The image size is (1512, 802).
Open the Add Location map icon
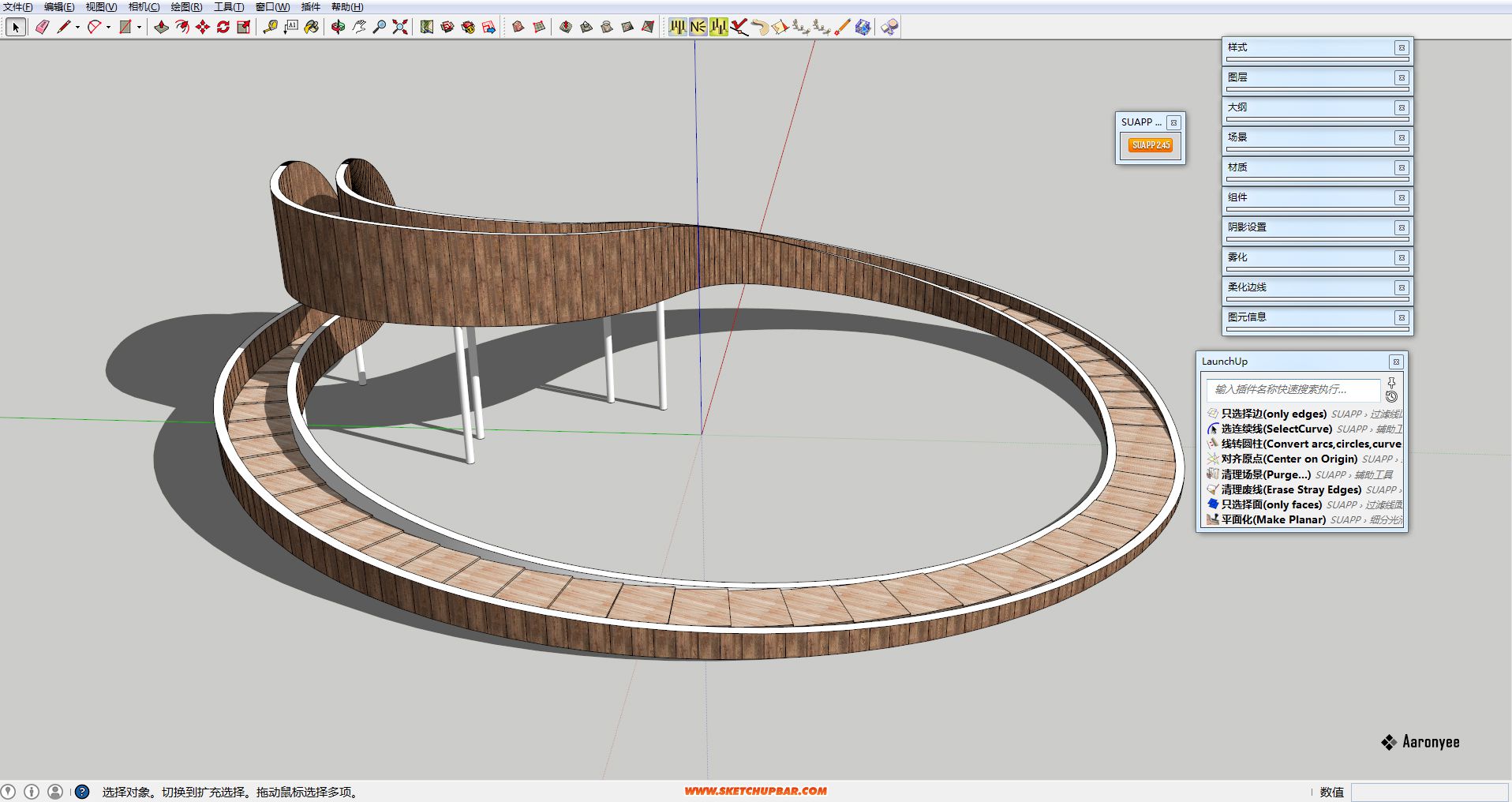[427, 27]
